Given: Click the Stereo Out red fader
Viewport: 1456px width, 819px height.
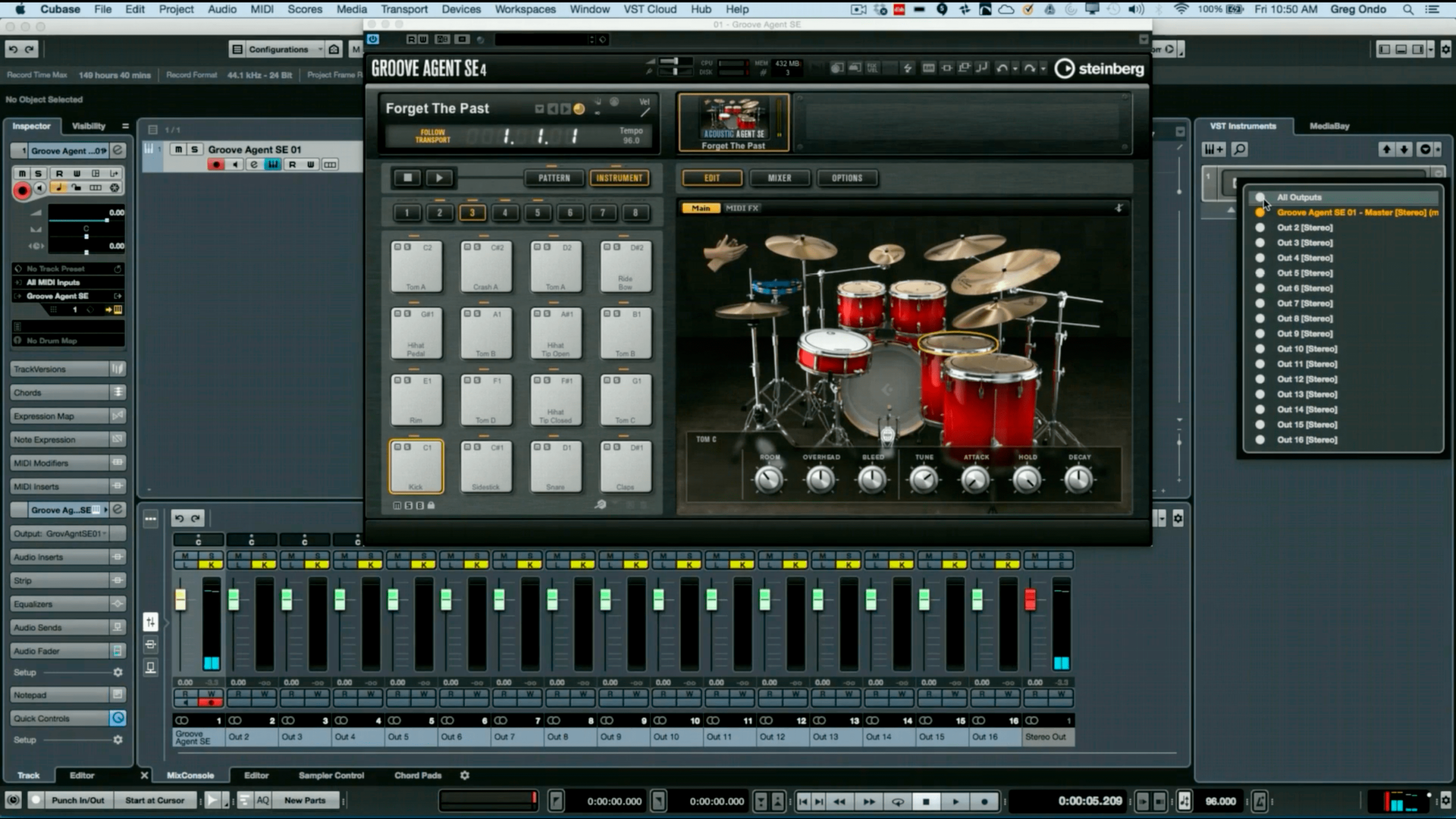Looking at the screenshot, I should (1030, 601).
